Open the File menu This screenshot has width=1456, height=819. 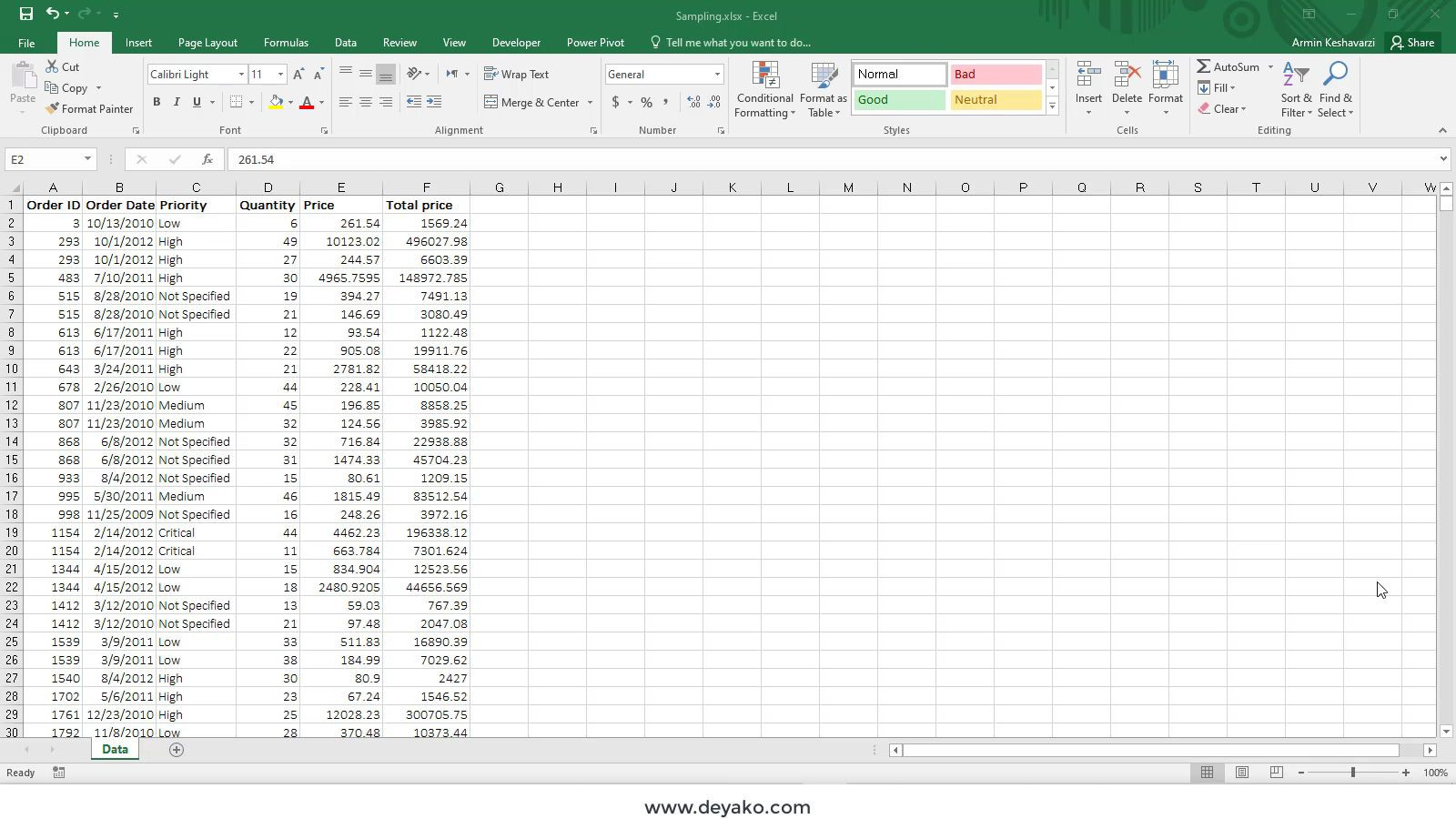click(x=26, y=43)
